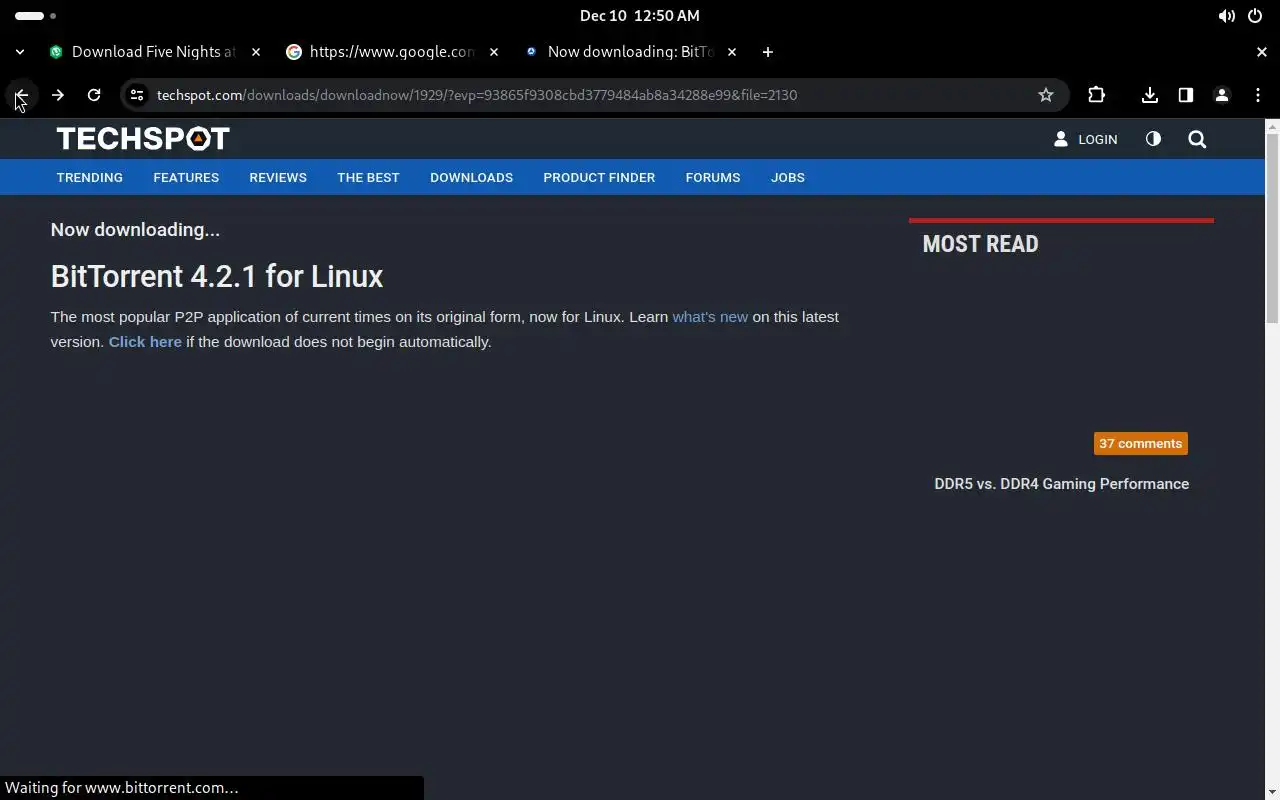View site information icon in address bar
The width and height of the screenshot is (1280, 800).
pyautogui.click(x=137, y=95)
